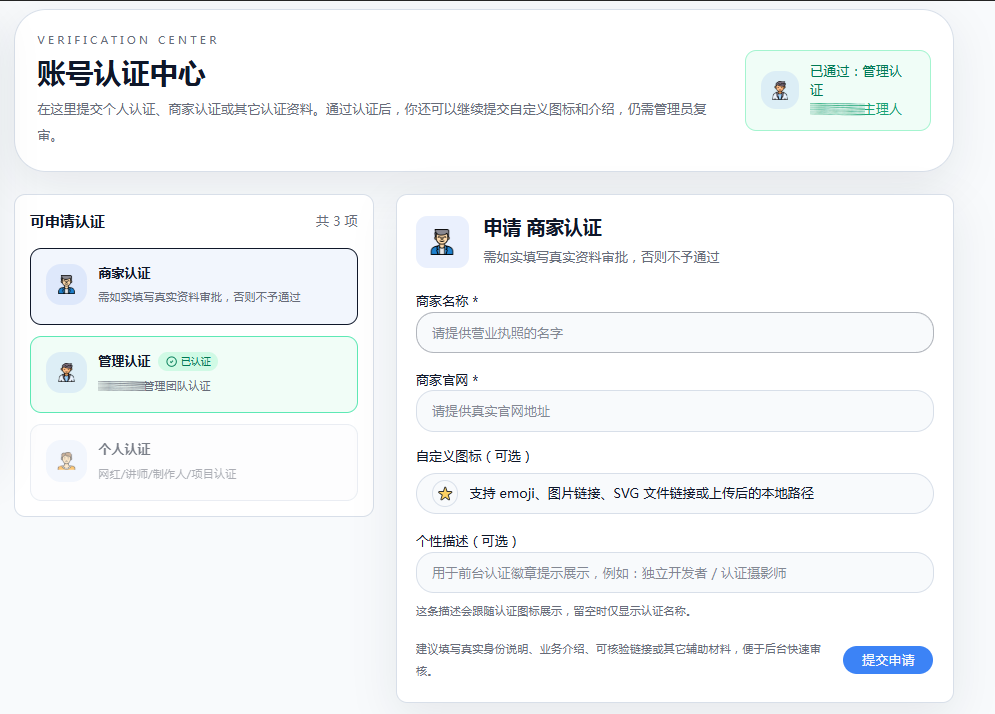995x714 pixels.
Task: Click the checkmark icon in the 已认证 badge
Action: [x=171, y=362]
